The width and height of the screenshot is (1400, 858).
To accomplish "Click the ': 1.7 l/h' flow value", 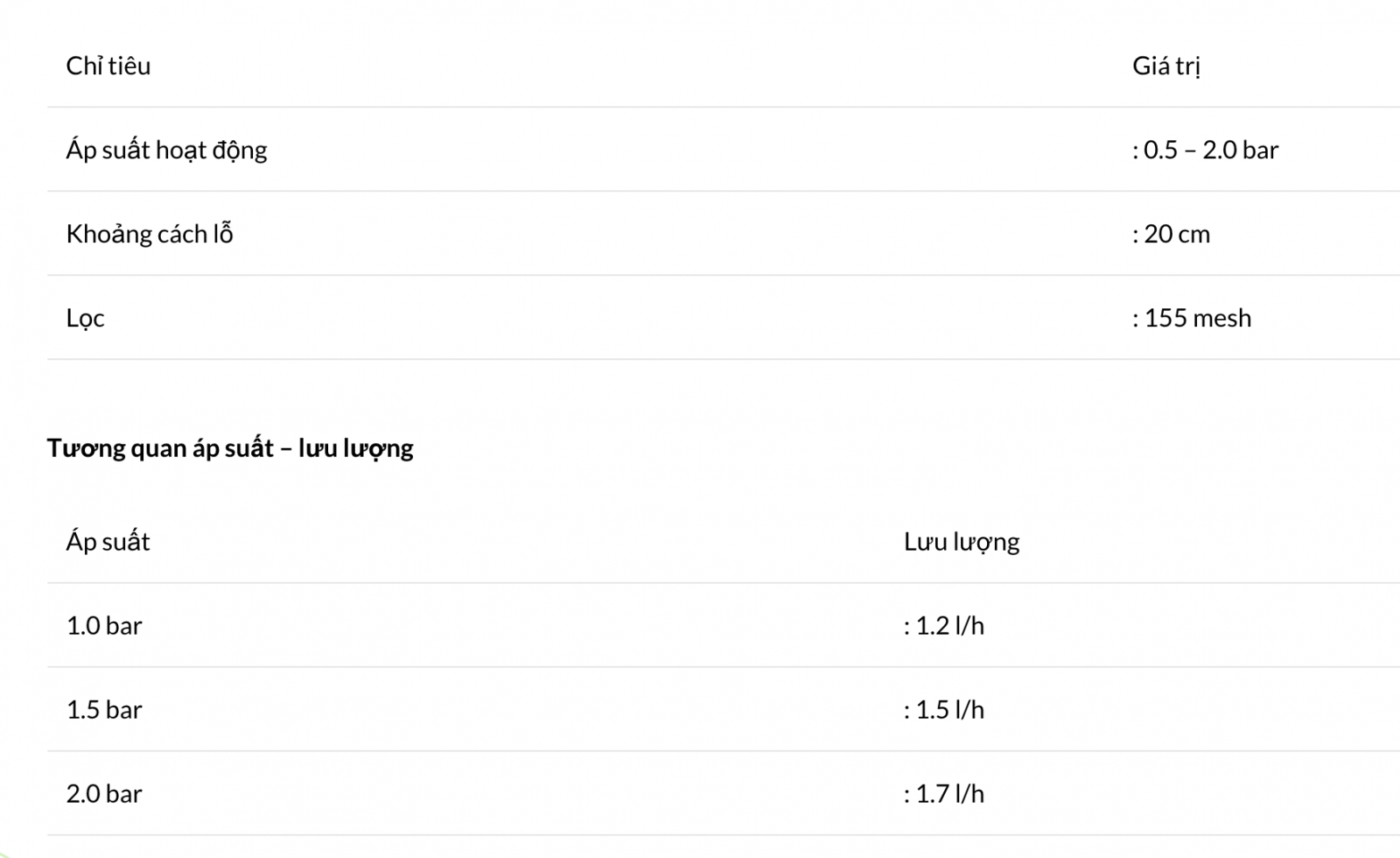I will click(x=944, y=794).
